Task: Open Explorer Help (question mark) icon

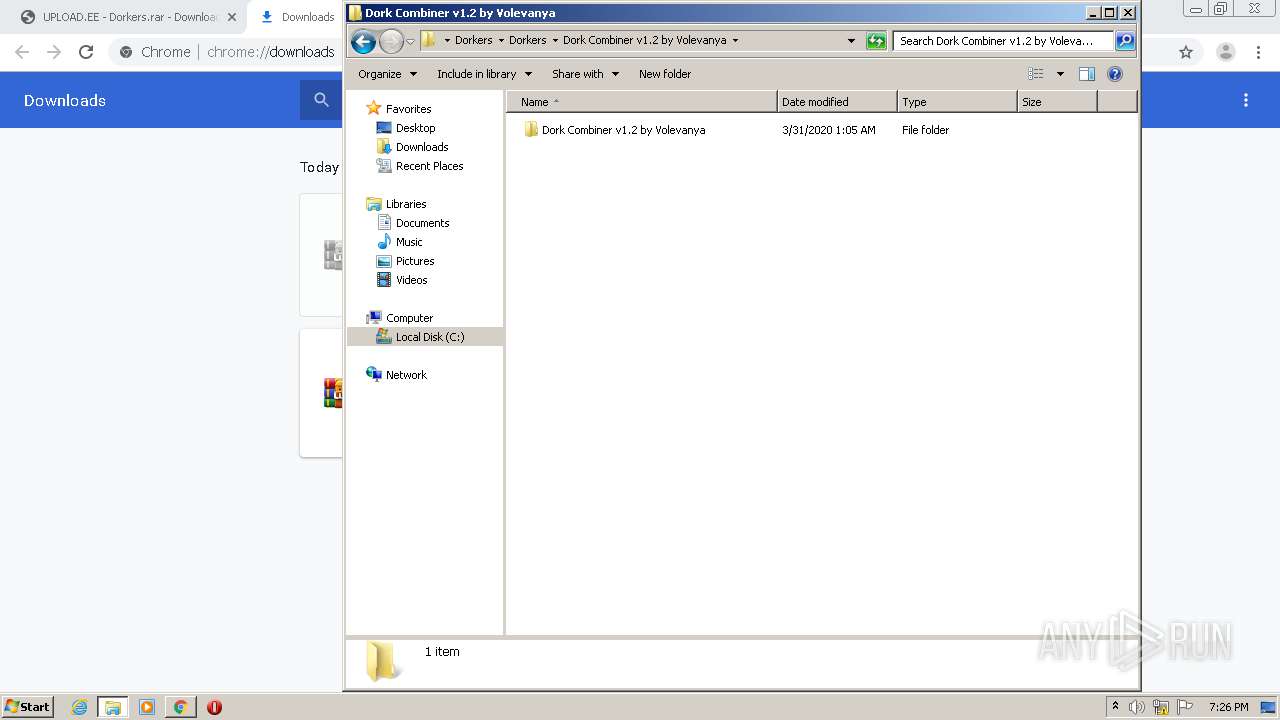Action: tap(1115, 74)
